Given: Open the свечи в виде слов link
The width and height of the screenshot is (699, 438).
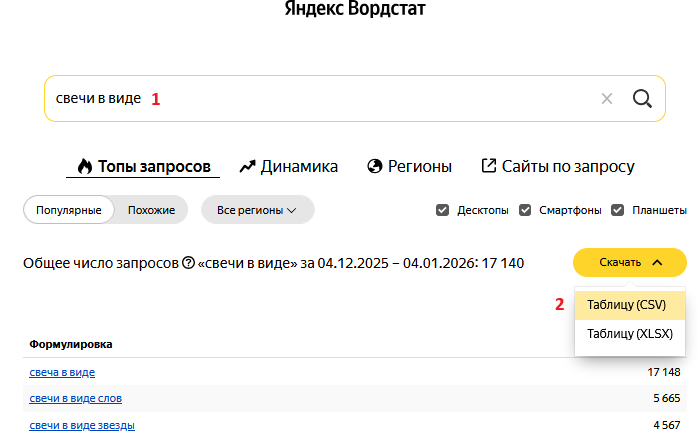Looking at the screenshot, I should [x=75, y=398].
